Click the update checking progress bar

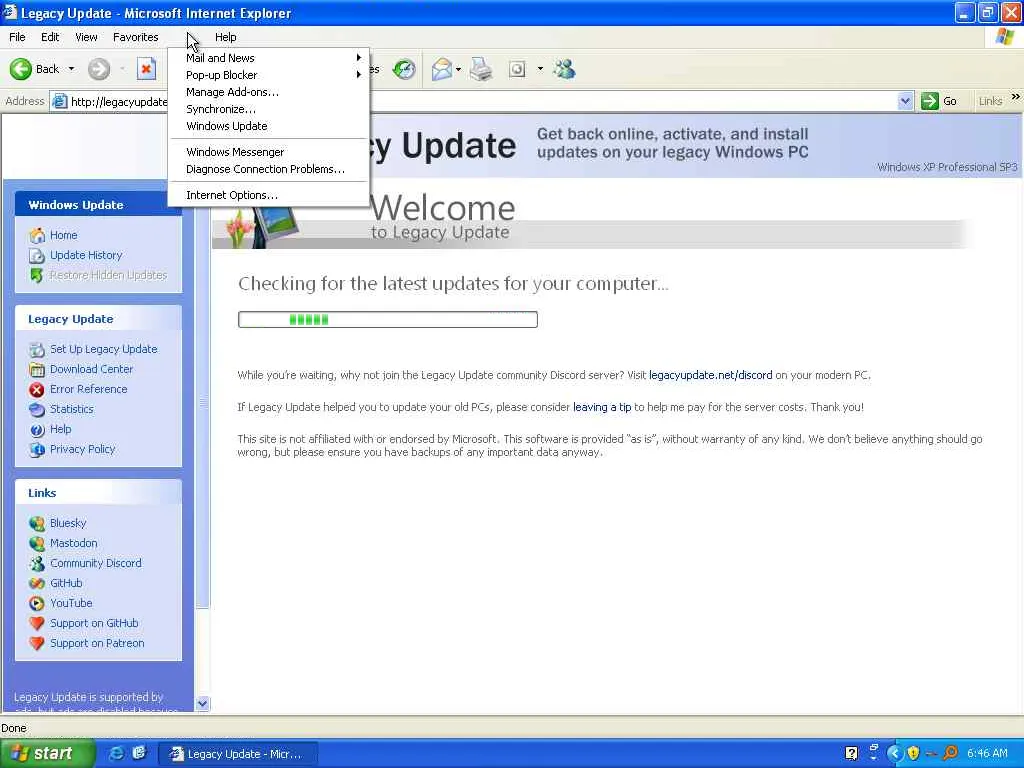click(x=388, y=319)
